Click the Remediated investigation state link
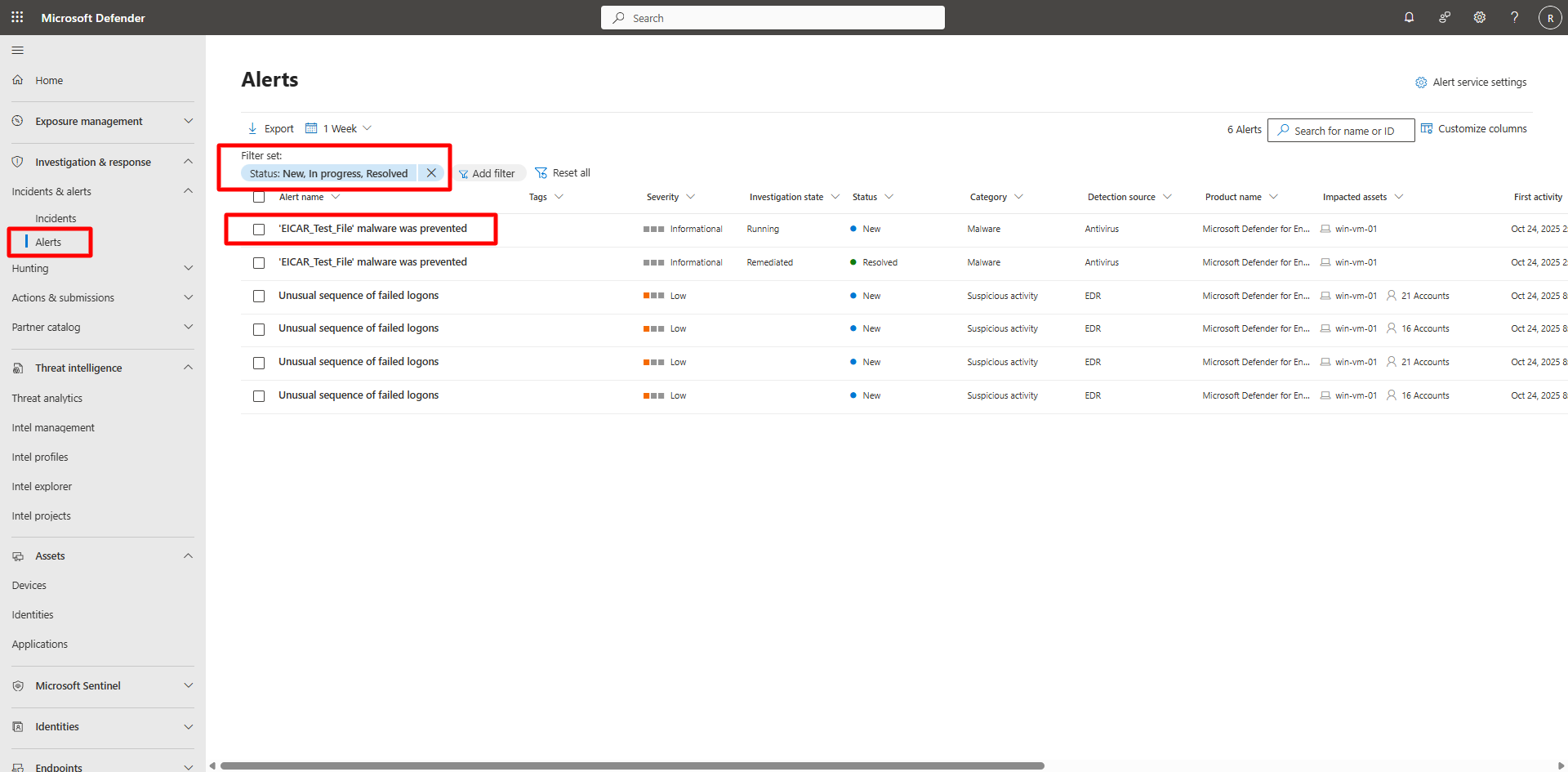 [x=769, y=262]
